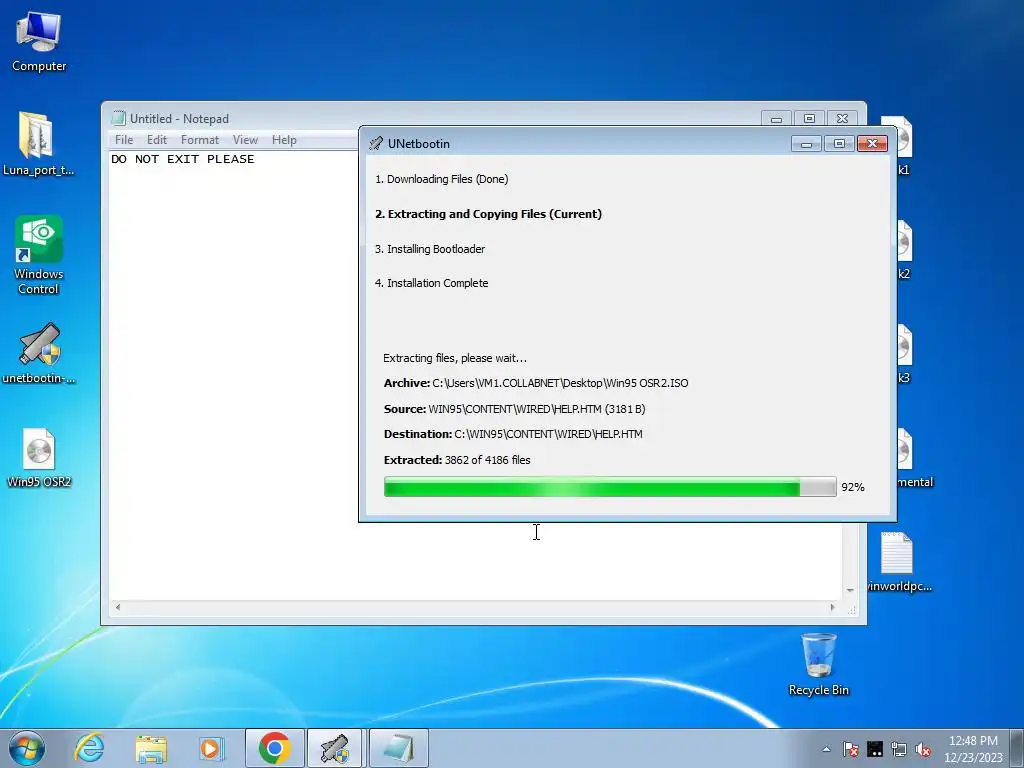Screen dimensions: 1024x768
Task: Maximize the UNetbootin window
Action: pyautogui.click(x=839, y=144)
